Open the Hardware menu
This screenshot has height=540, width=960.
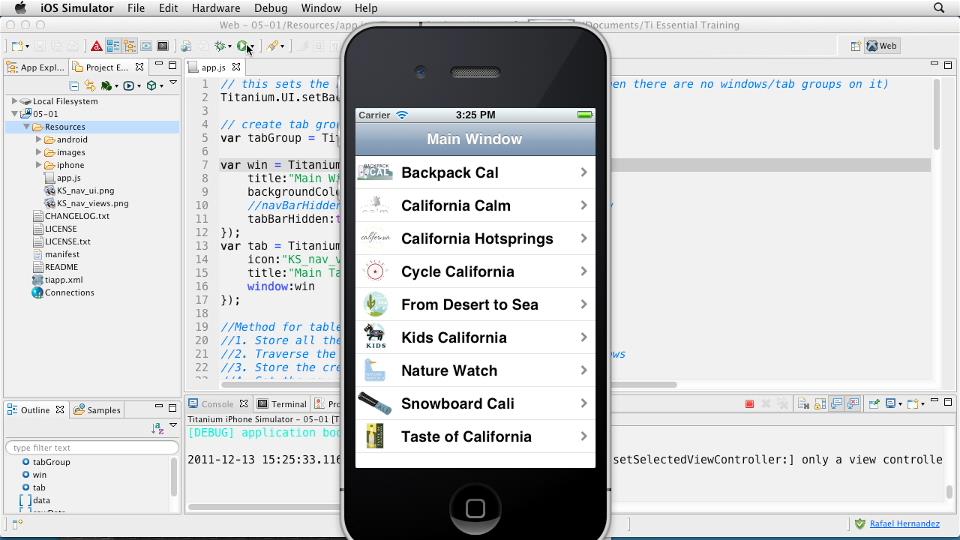click(x=216, y=8)
